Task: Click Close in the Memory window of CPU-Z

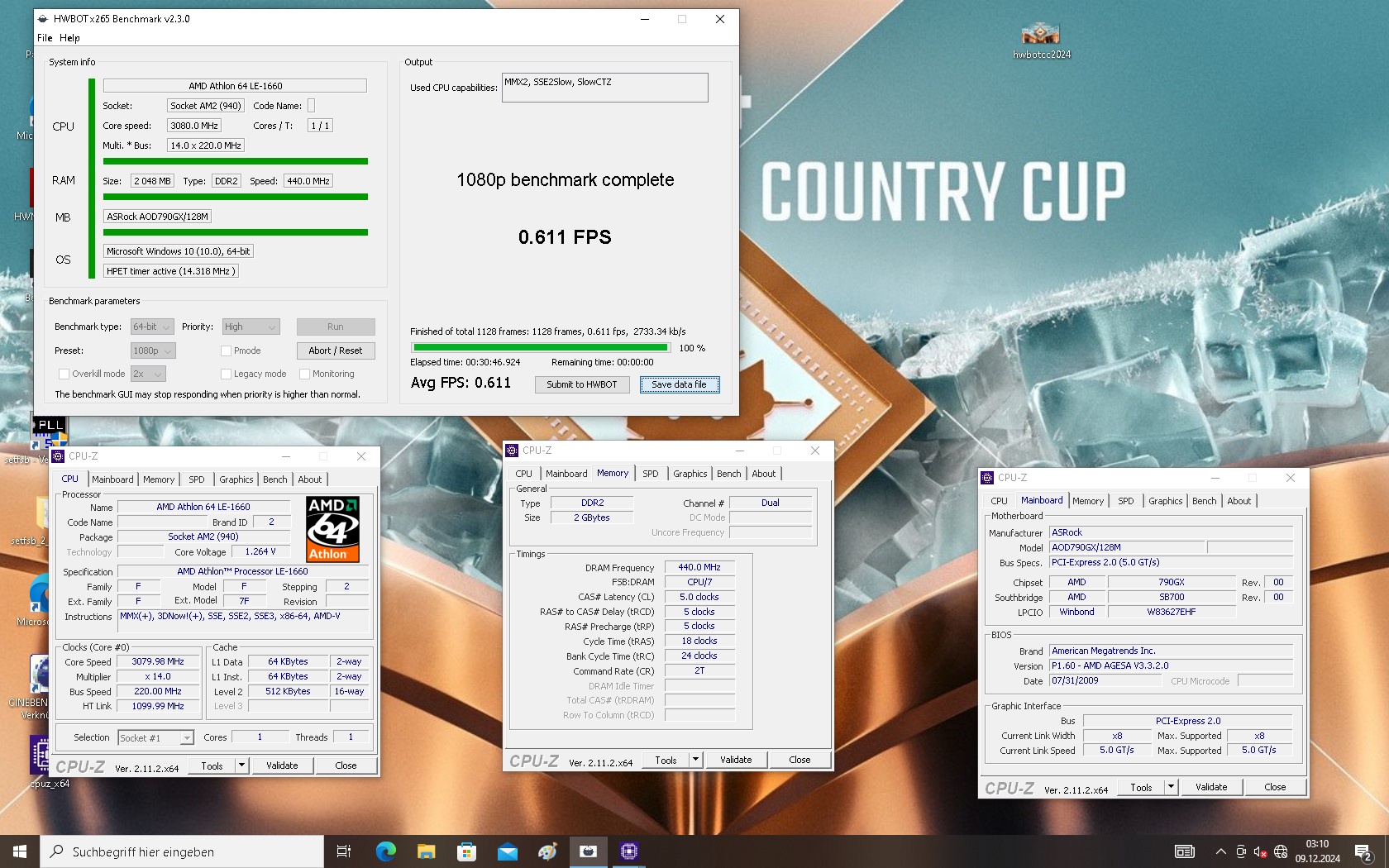Action: click(x=800, y=760)
